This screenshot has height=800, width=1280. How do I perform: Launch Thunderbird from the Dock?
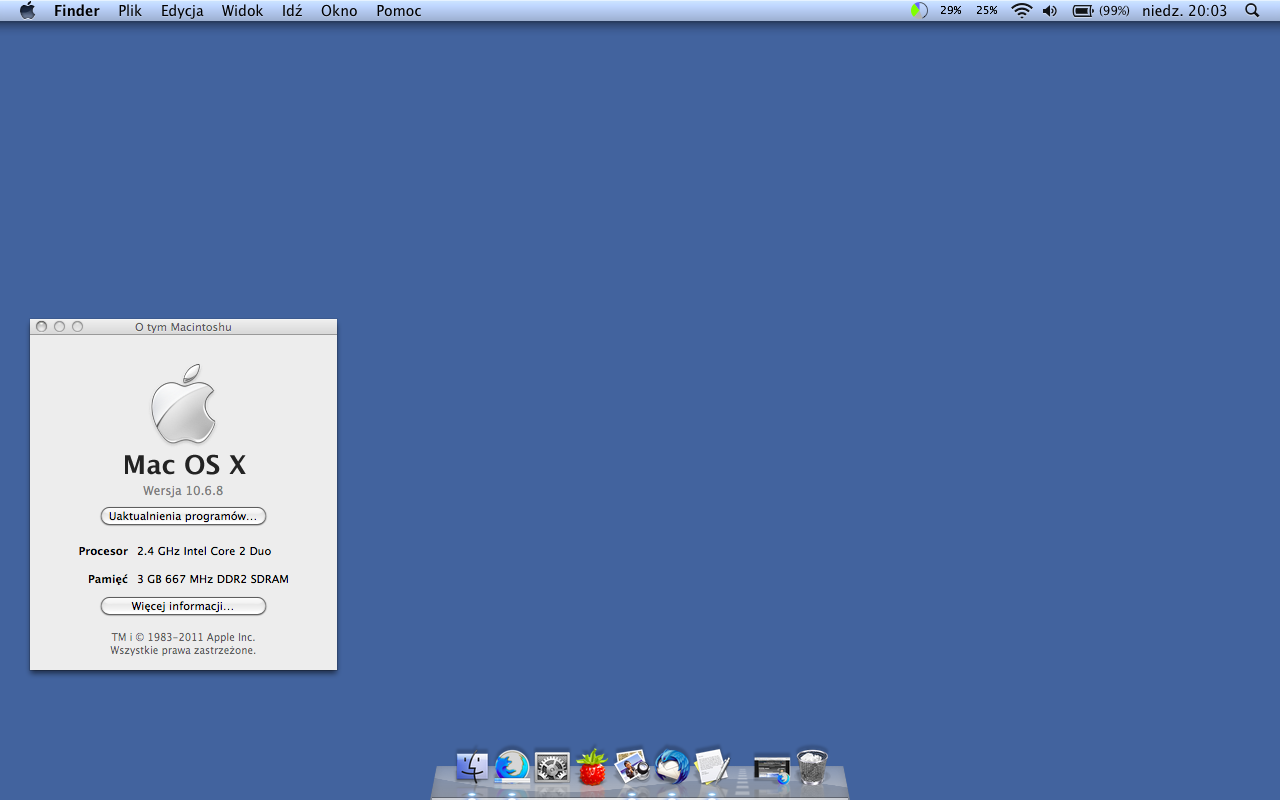pos(672,767)
